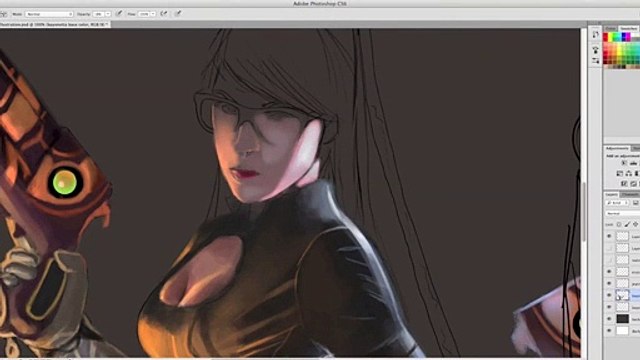640x360 pixels.
Task: Add a Posterize adjustment layer
Action: (x=633, y=184)
